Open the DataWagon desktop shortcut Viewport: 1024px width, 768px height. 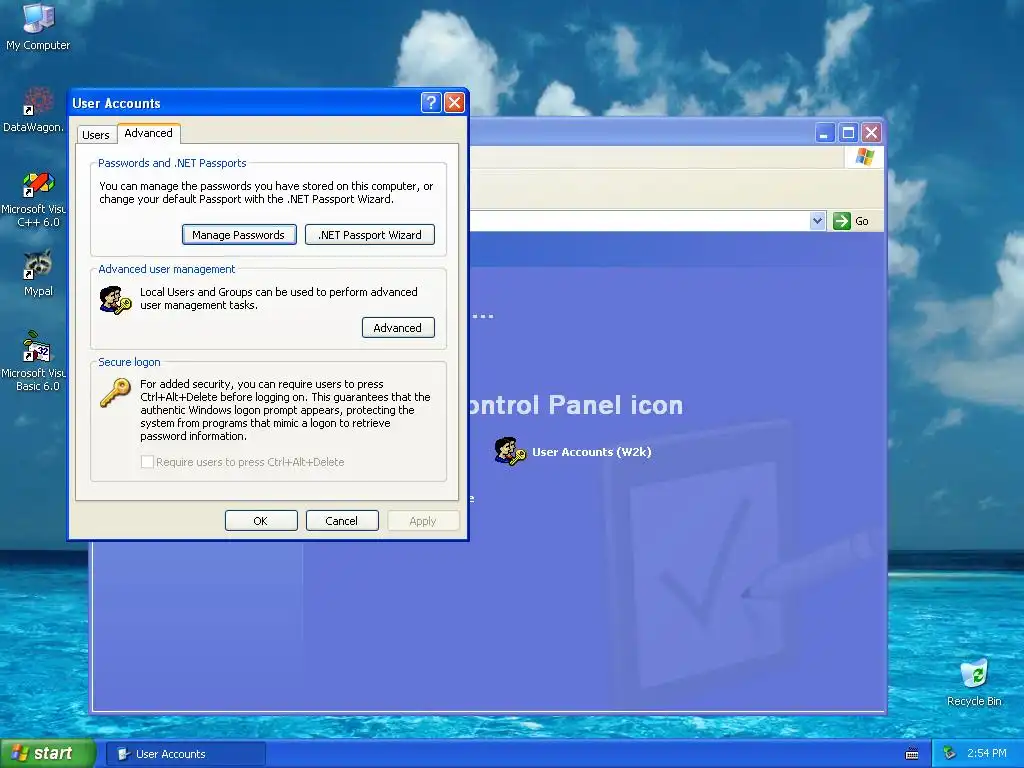[34, 110]
